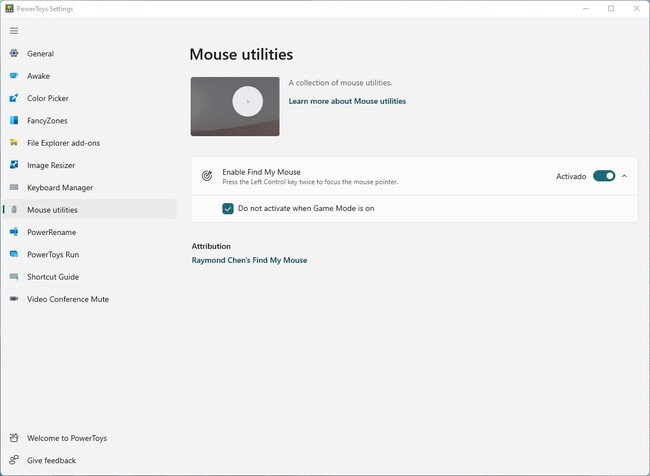Click 'Press the Left Control key twice' description
650x476 pixels.
(310, 182)
